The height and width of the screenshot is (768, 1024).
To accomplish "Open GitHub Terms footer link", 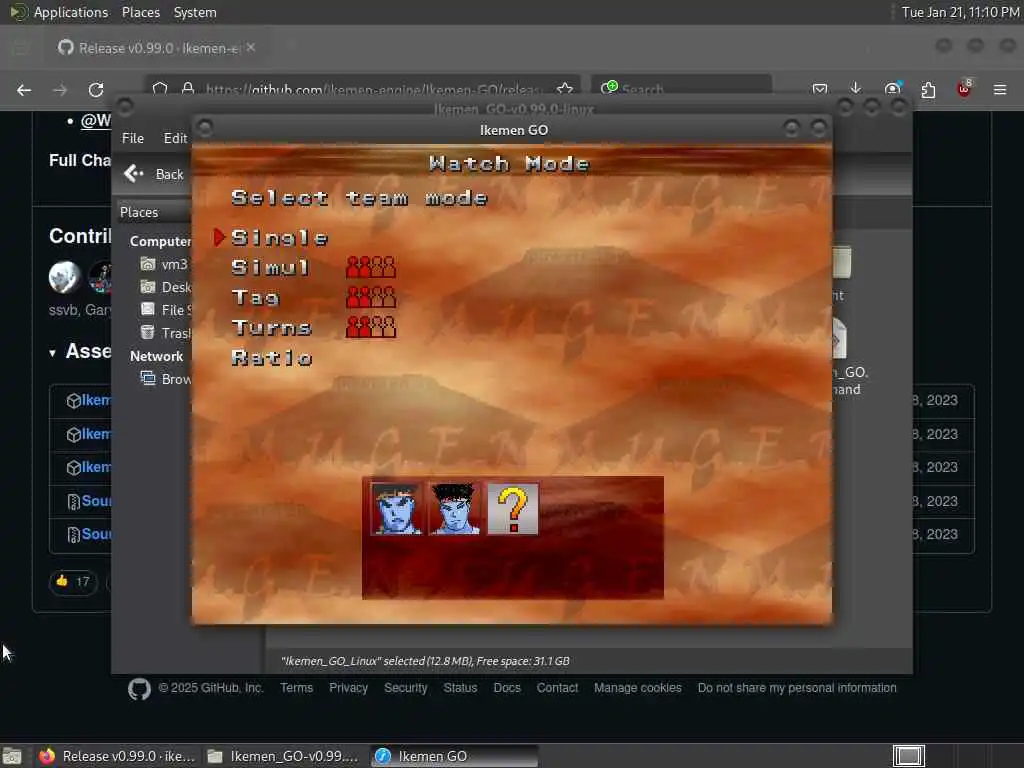I will tap(296, 688).
